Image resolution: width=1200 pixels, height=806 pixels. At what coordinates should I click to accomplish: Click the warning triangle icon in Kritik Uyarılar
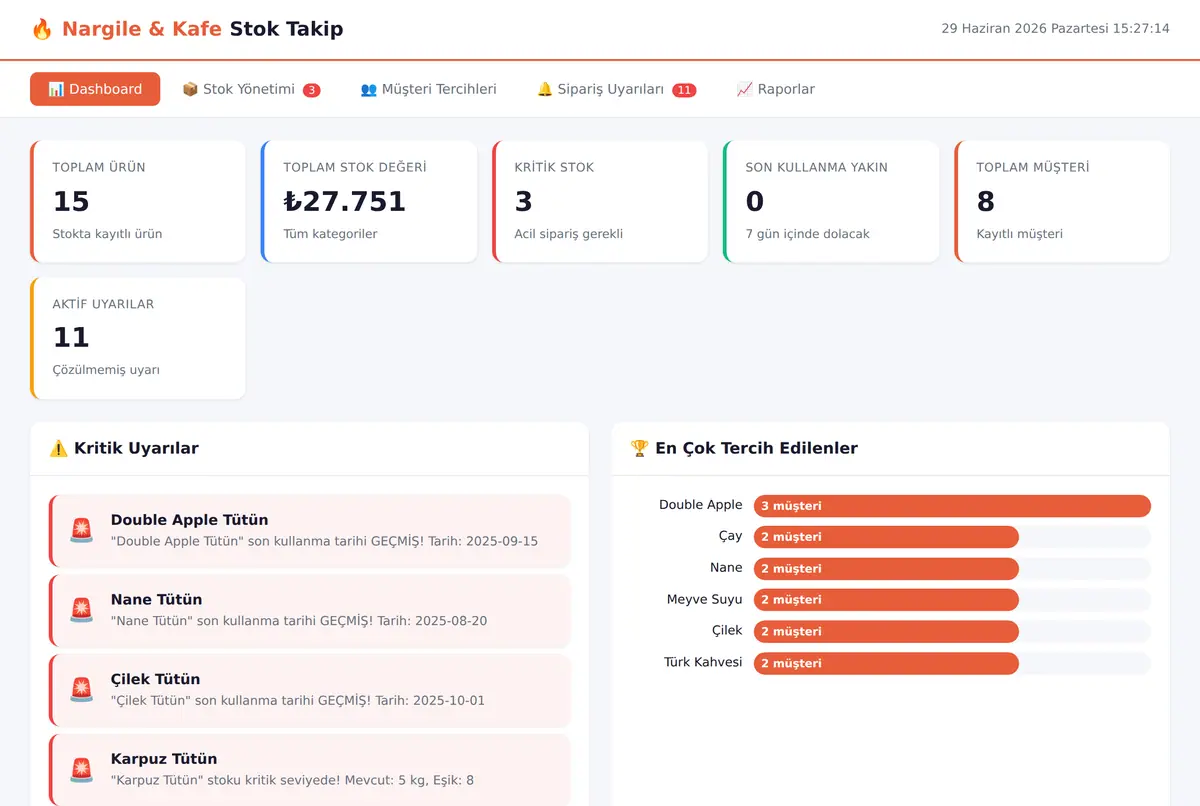coord(59,448)
